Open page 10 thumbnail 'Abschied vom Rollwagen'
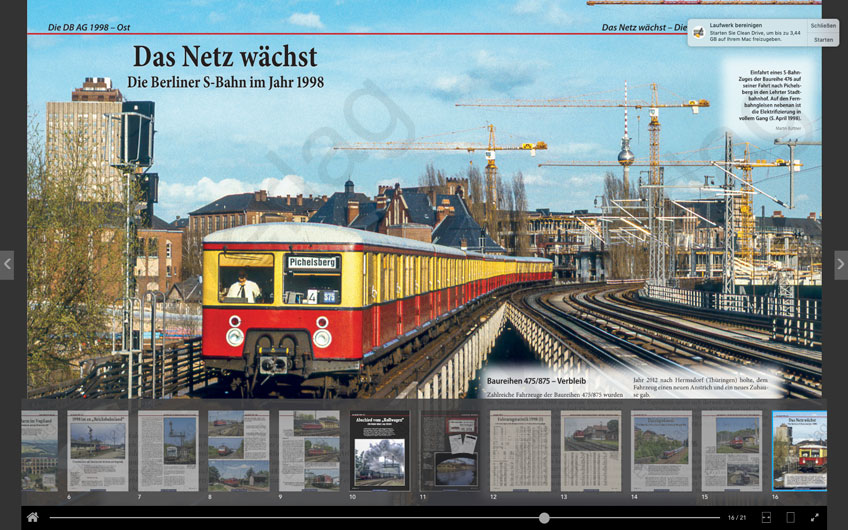 pyautogui.click(x=379, y=450)
